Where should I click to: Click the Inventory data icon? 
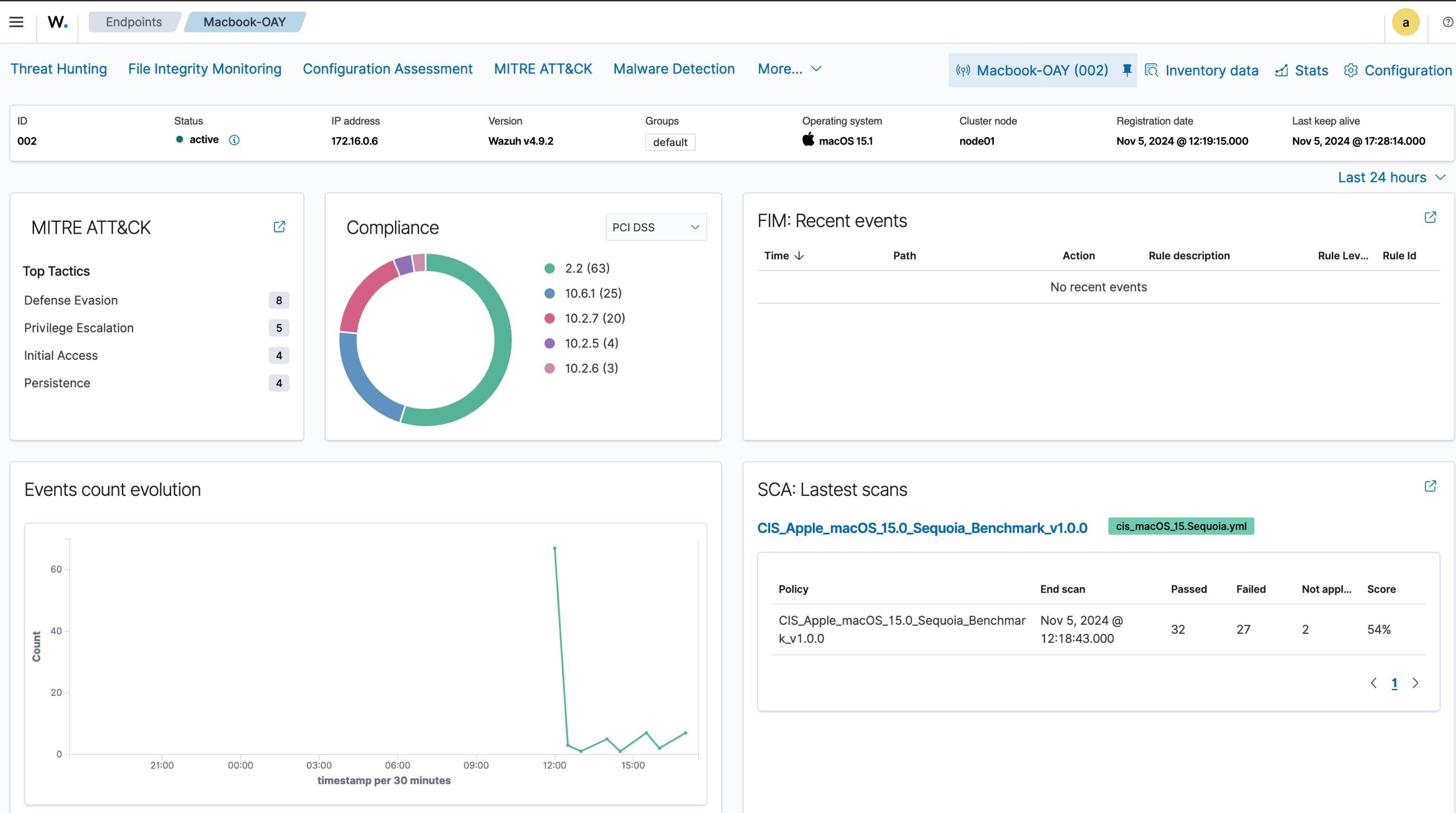tap(1151, 70)
